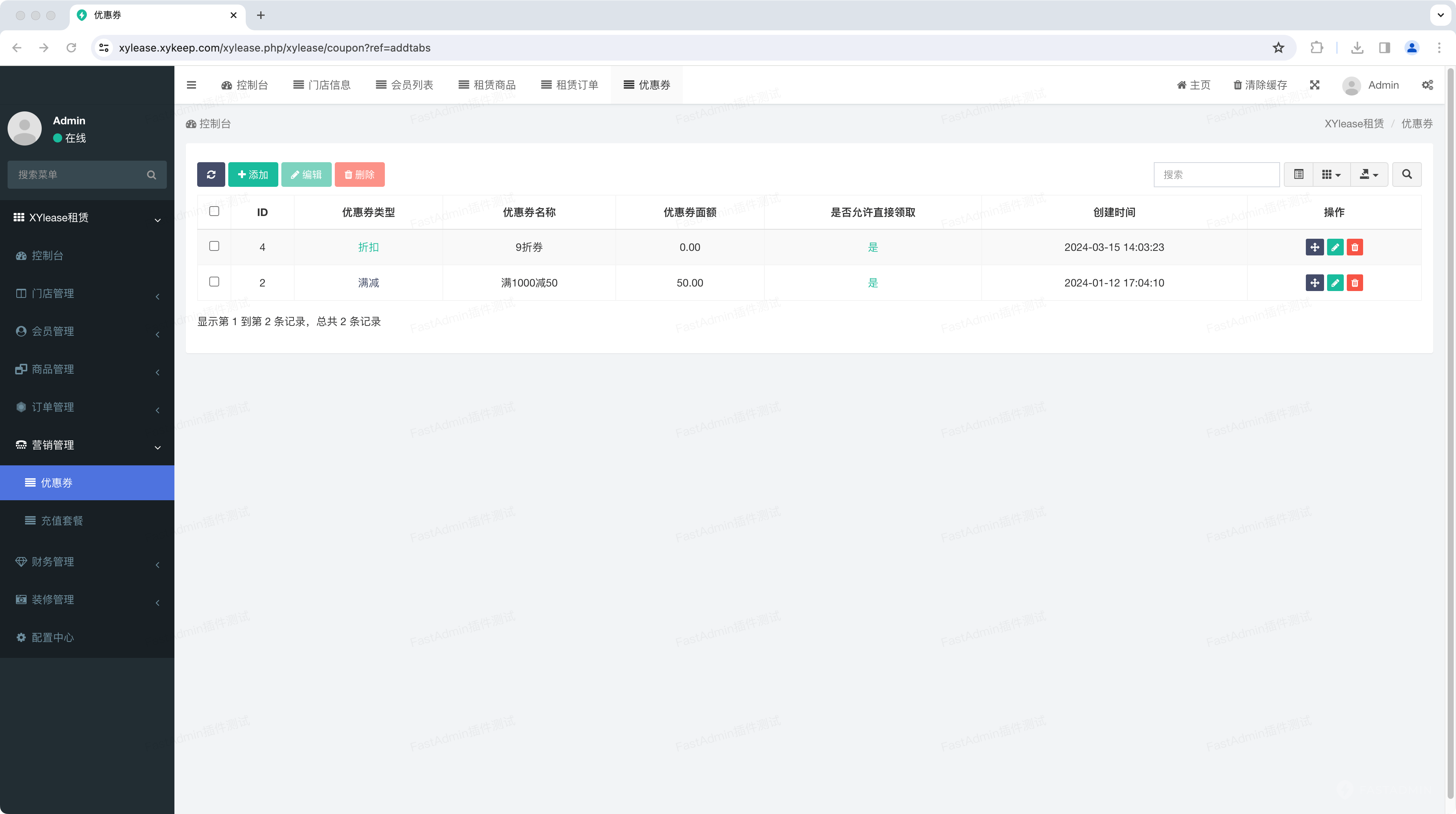1456x814 pixels.
Task: Reload the page in the browser
Action: pyautogui.click(x=71, y=48)
